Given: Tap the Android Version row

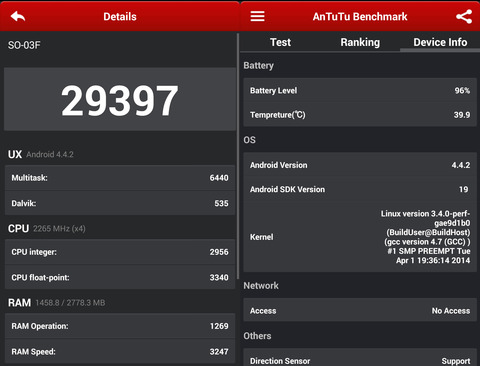Looking at the screenshot, I should tap(360, 165).
